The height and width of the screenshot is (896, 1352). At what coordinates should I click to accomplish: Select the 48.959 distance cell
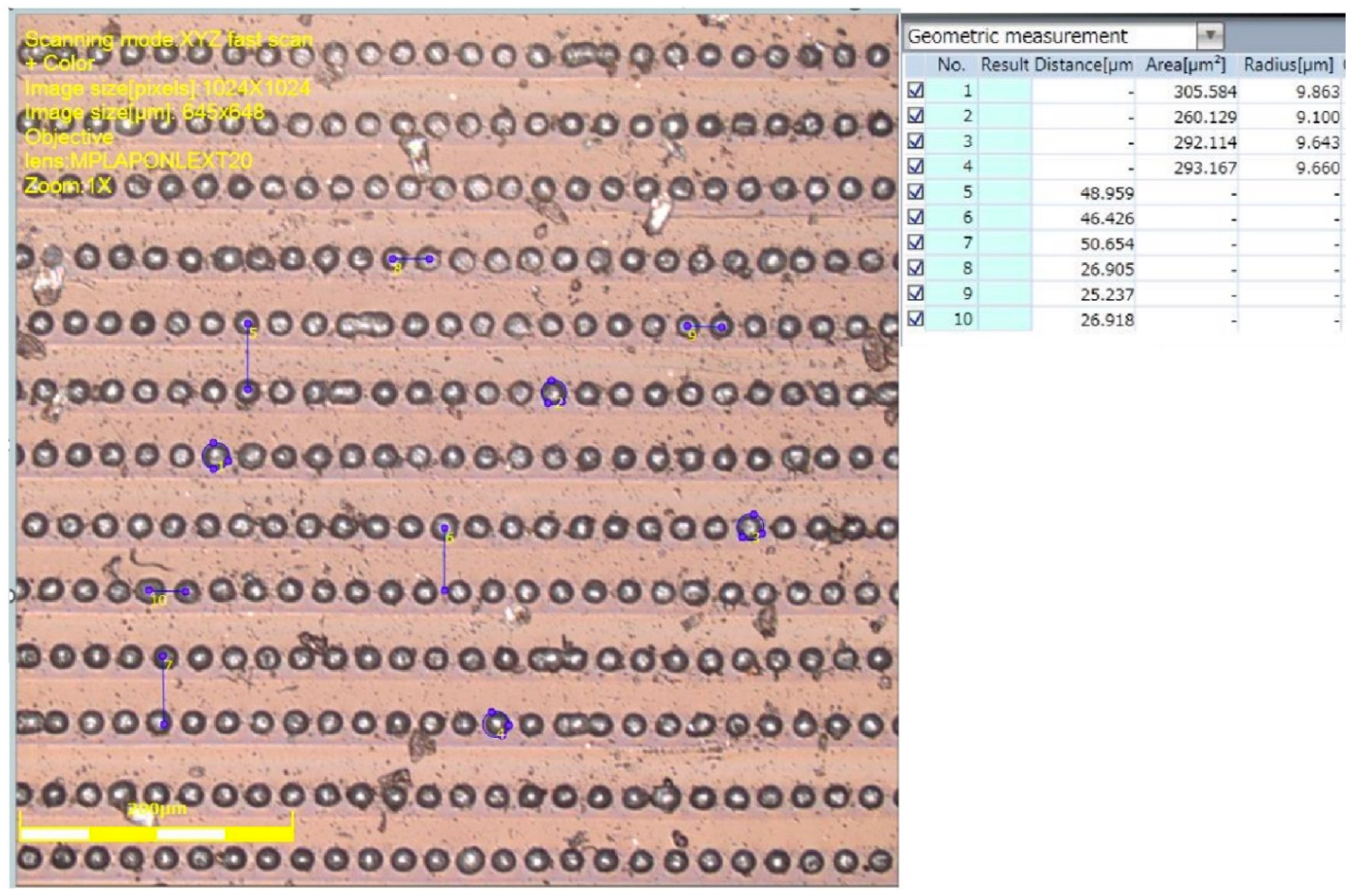[1107, 193]
